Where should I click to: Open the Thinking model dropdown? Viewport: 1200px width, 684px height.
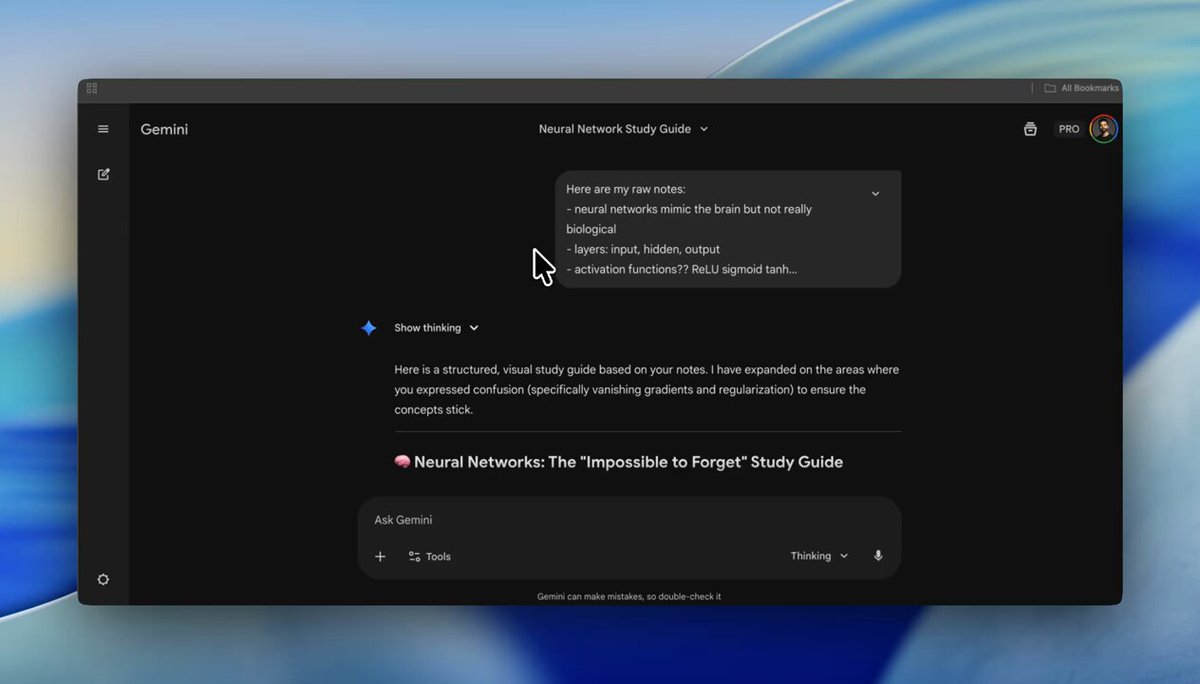[x=819, y=556]
